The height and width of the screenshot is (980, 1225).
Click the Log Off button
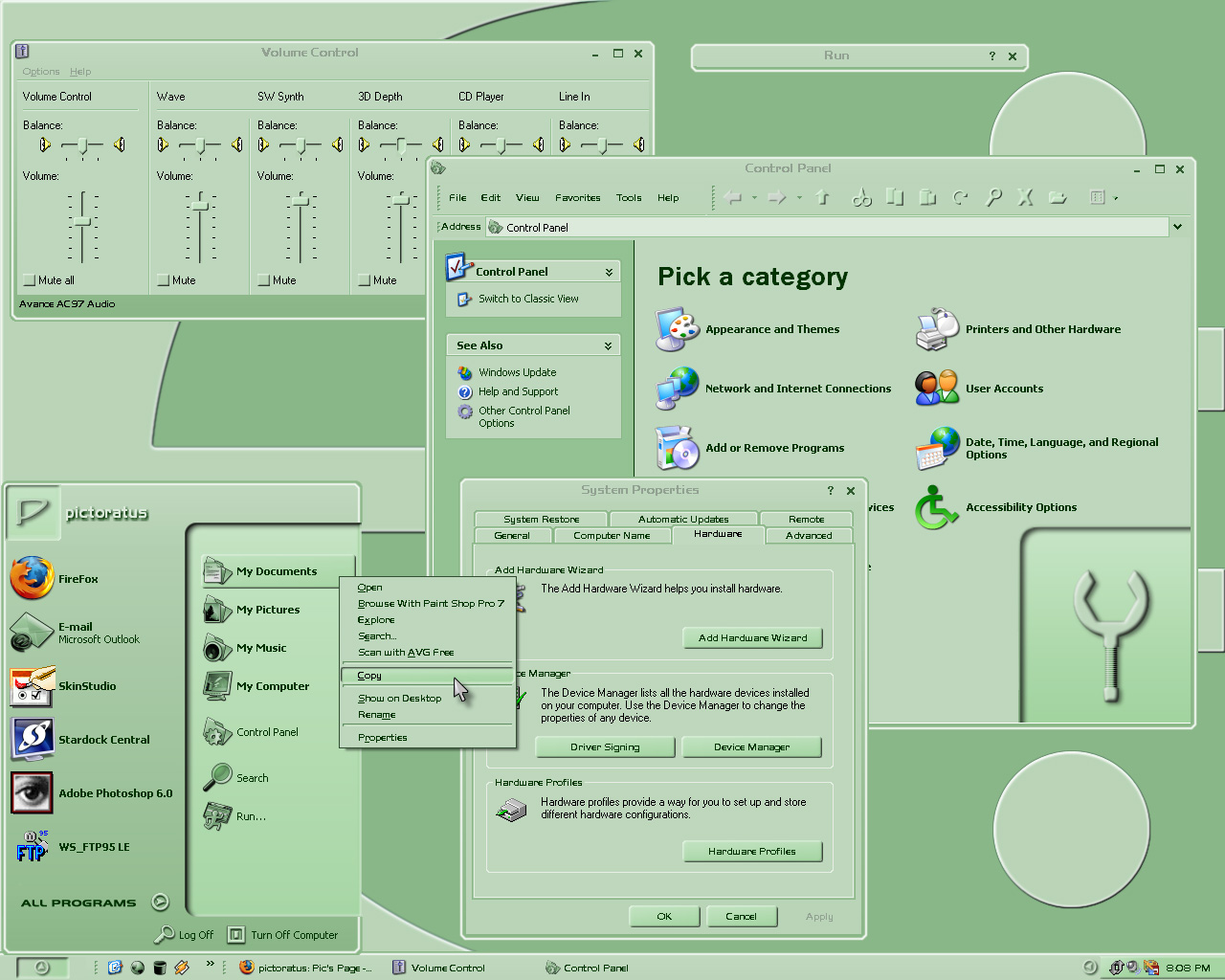point(185,935)
